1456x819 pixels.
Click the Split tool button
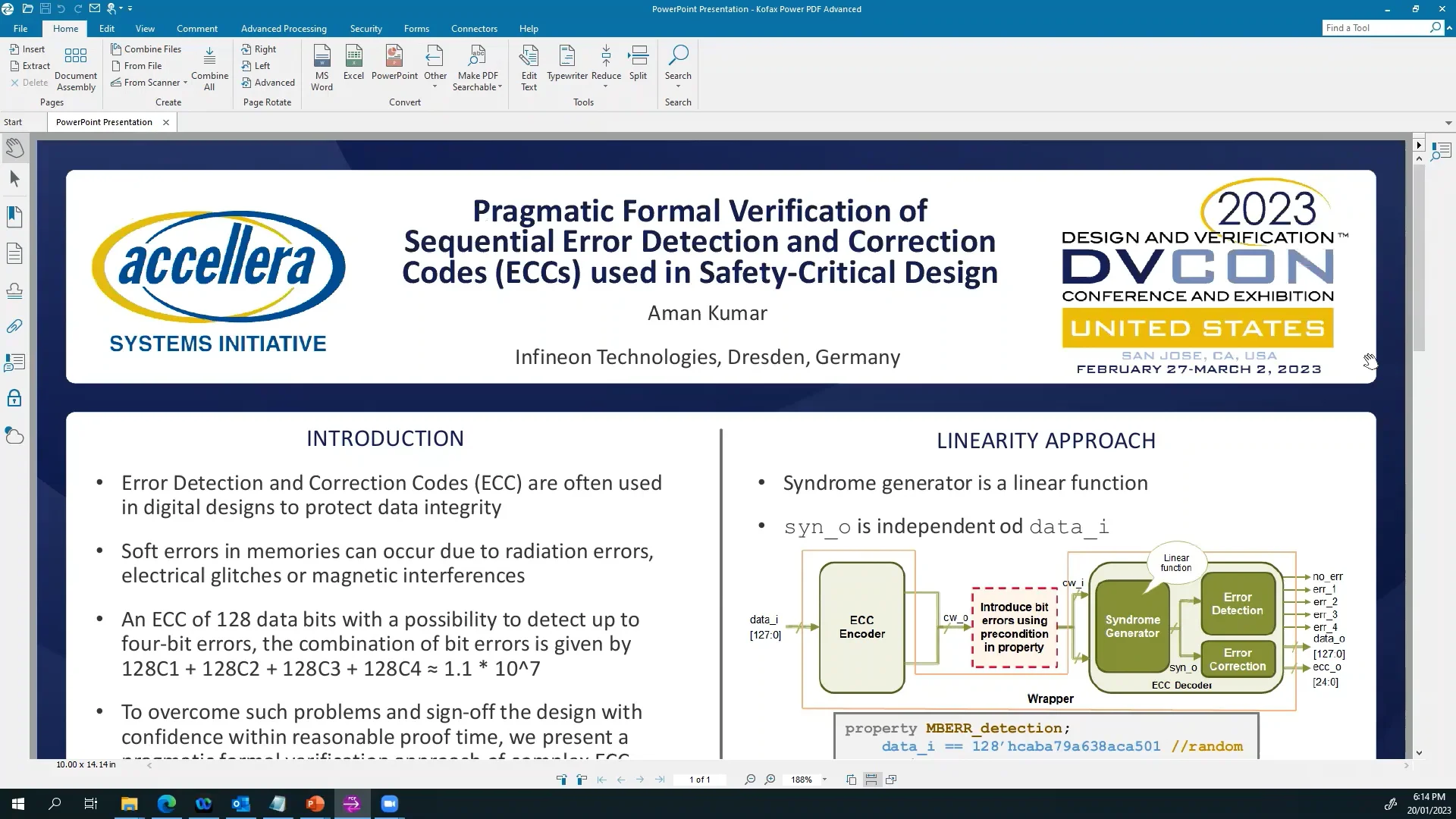click(638, 67)
